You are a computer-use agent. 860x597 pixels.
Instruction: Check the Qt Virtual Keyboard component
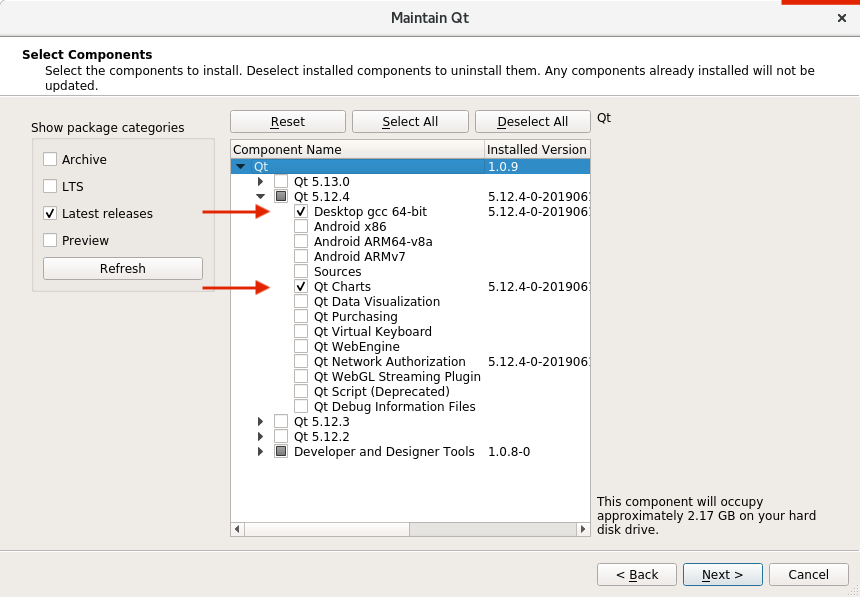coord(301,331)
